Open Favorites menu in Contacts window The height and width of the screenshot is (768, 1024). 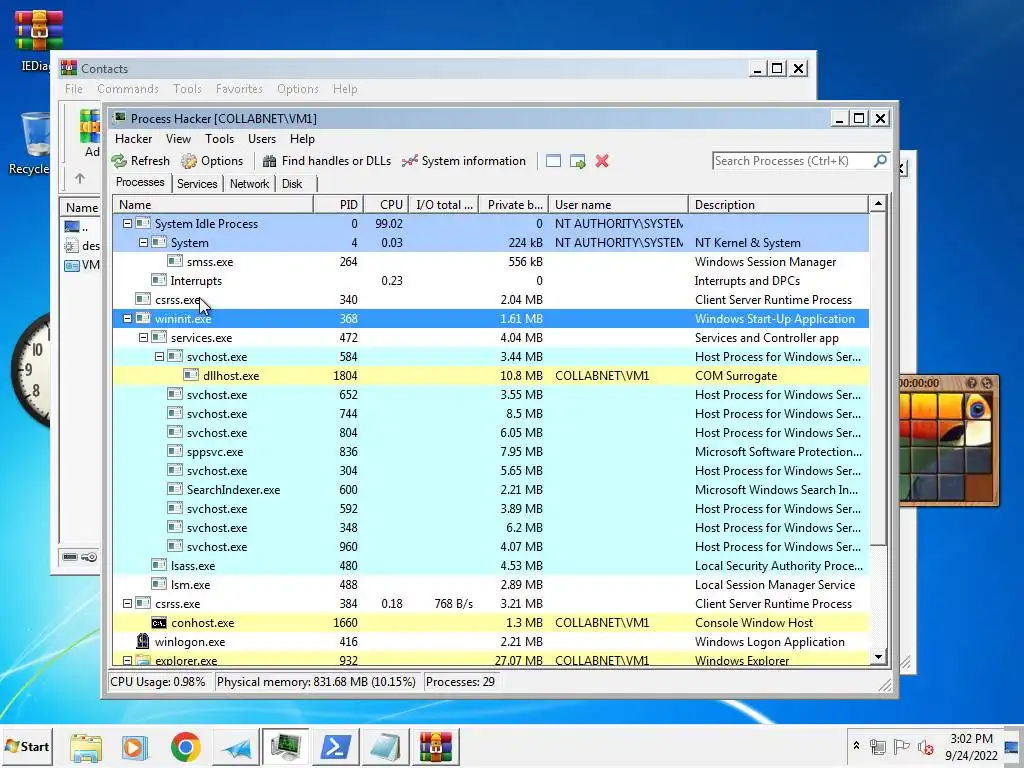coord(239,89)
